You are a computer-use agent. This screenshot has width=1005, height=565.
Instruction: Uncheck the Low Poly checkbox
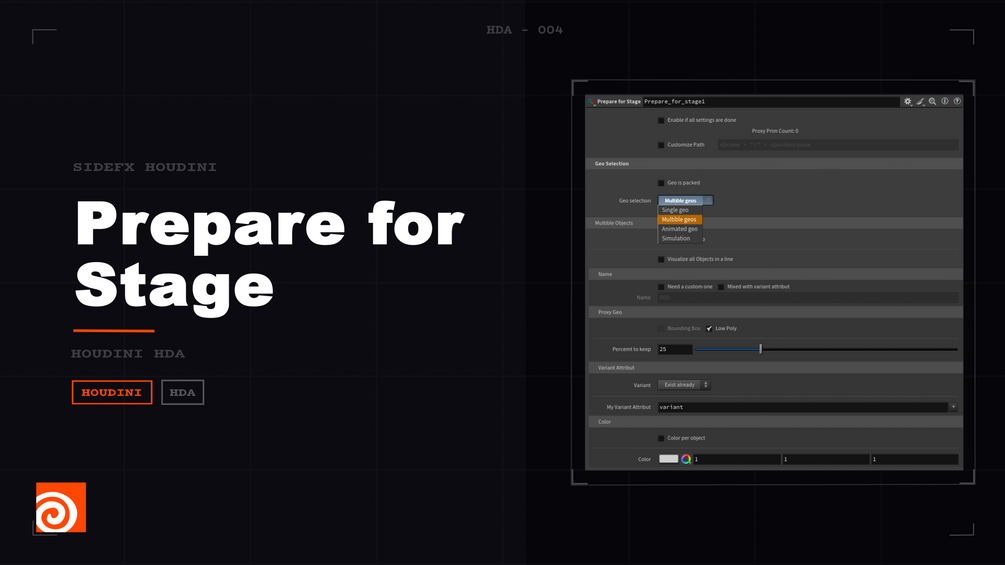tap(709, 329)
